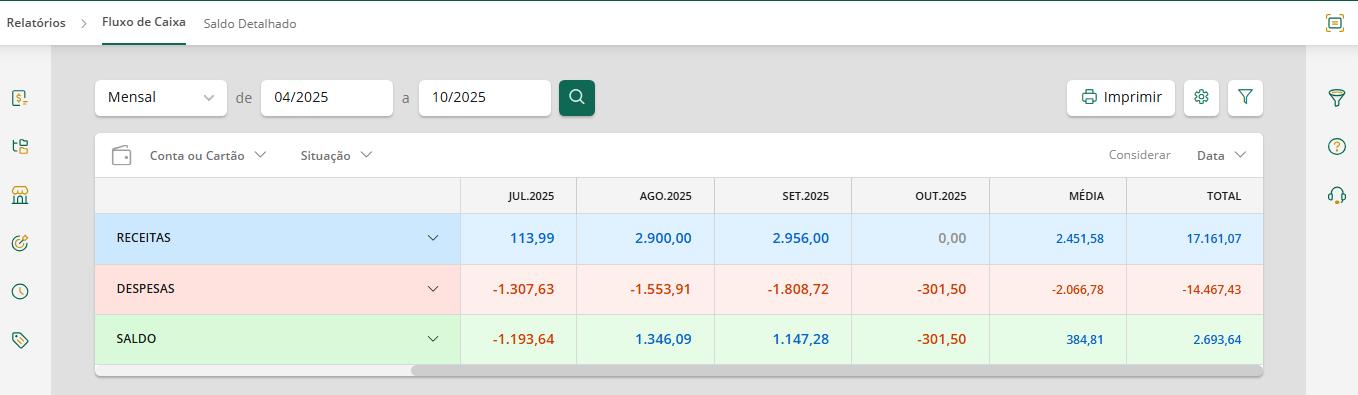1358x395 pixels.
Task: Expand the RECEITAS row
Action: (x=433, y=238)
